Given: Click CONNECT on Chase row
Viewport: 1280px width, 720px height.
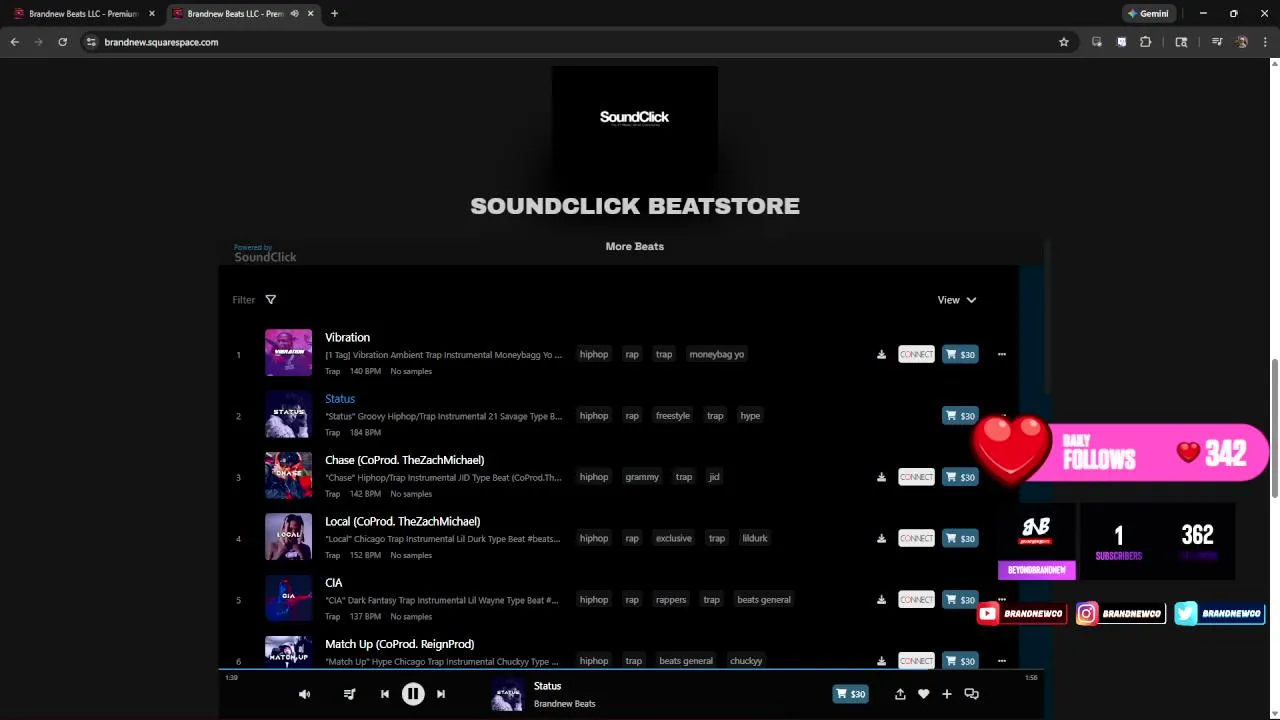Looking at the screenshot, I should [916, 477].
